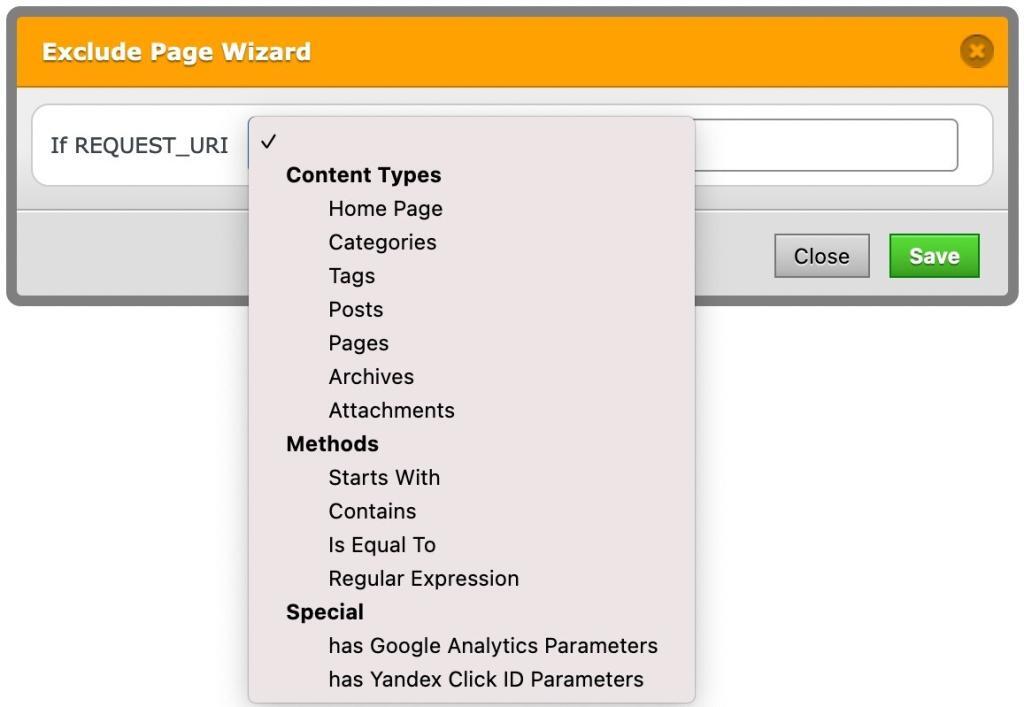Choose Home Page content type
The height and width of the screenshot is (707, 1024).
point(385,209)
